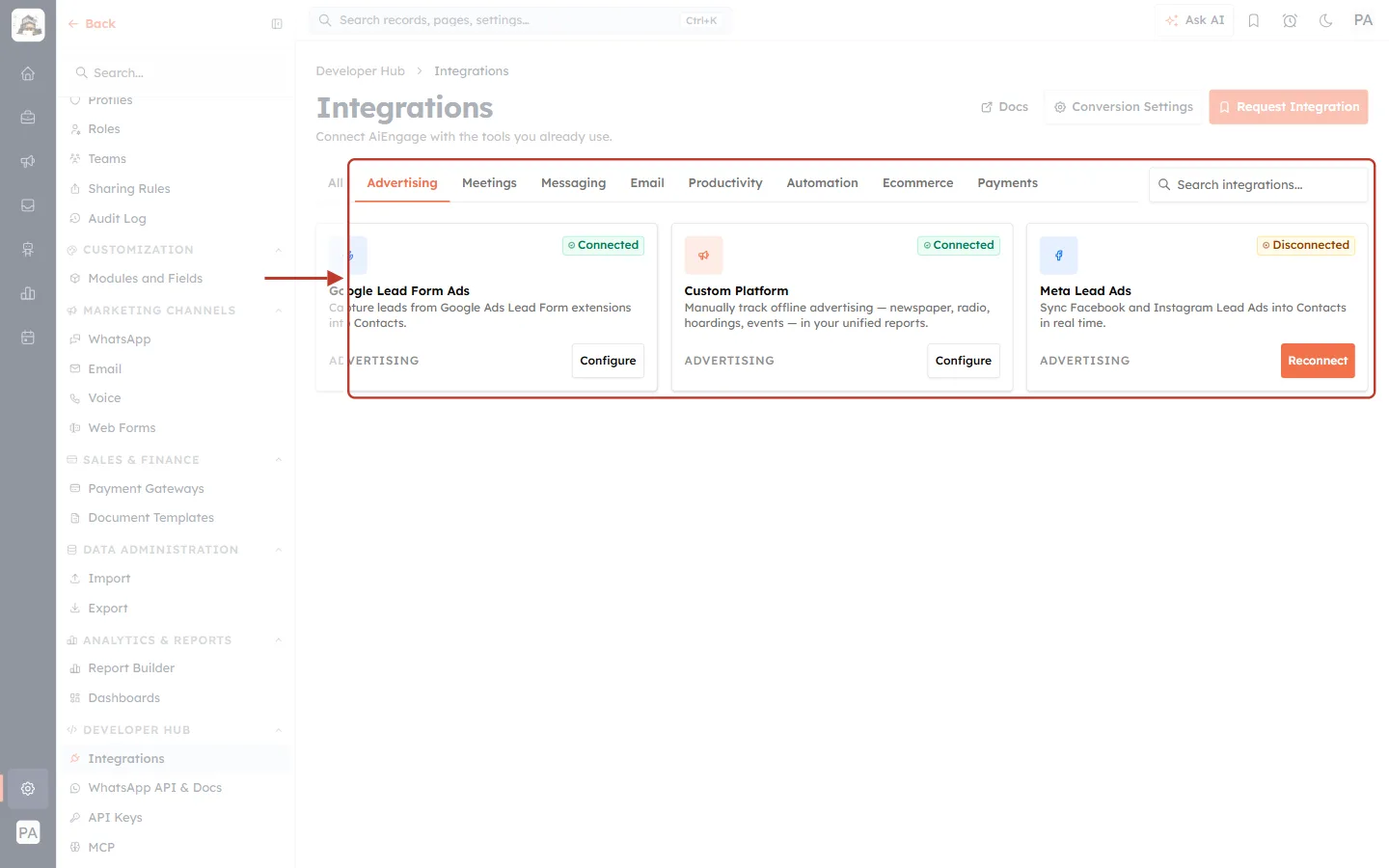Image resolution: width=1389 pixels, height=868 pixels.
Task: Open the inbox icon in left rail
Action: [28, 205]
